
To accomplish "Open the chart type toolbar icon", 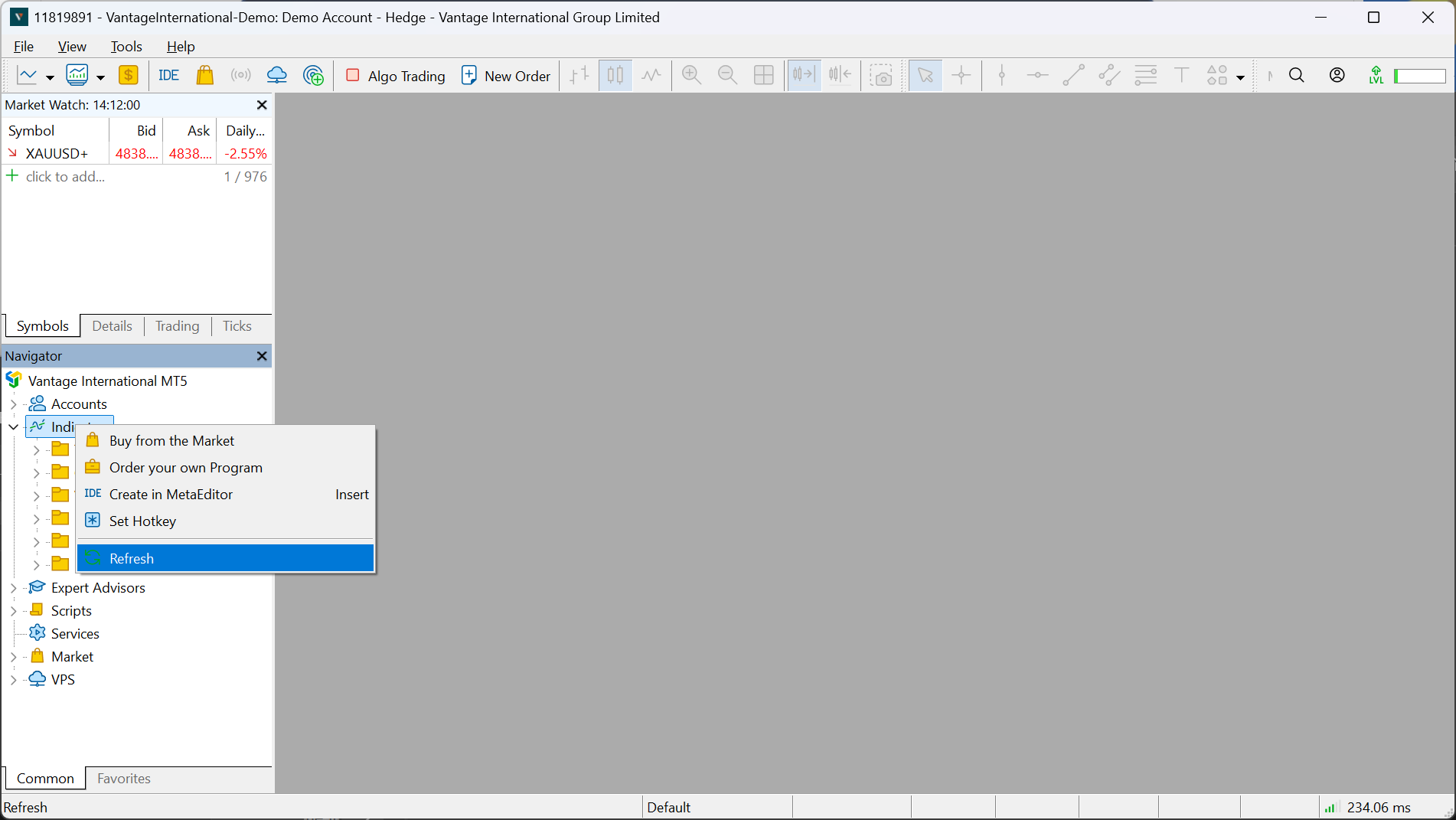I will click(x=28, y=75).
